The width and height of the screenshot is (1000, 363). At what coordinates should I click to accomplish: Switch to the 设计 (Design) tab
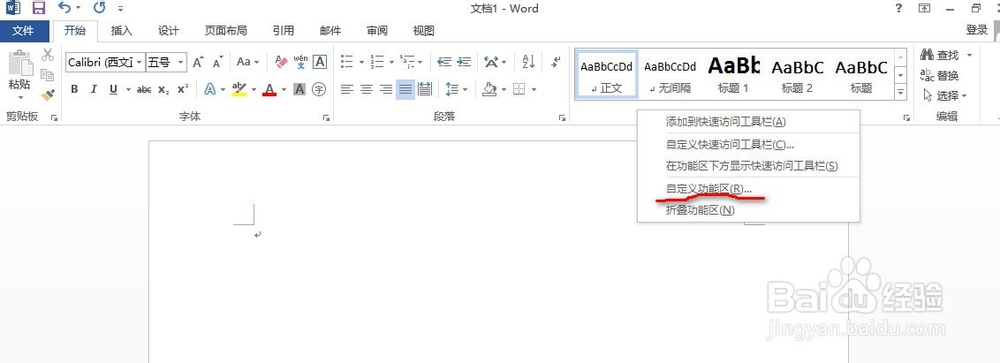coord(168,31)
